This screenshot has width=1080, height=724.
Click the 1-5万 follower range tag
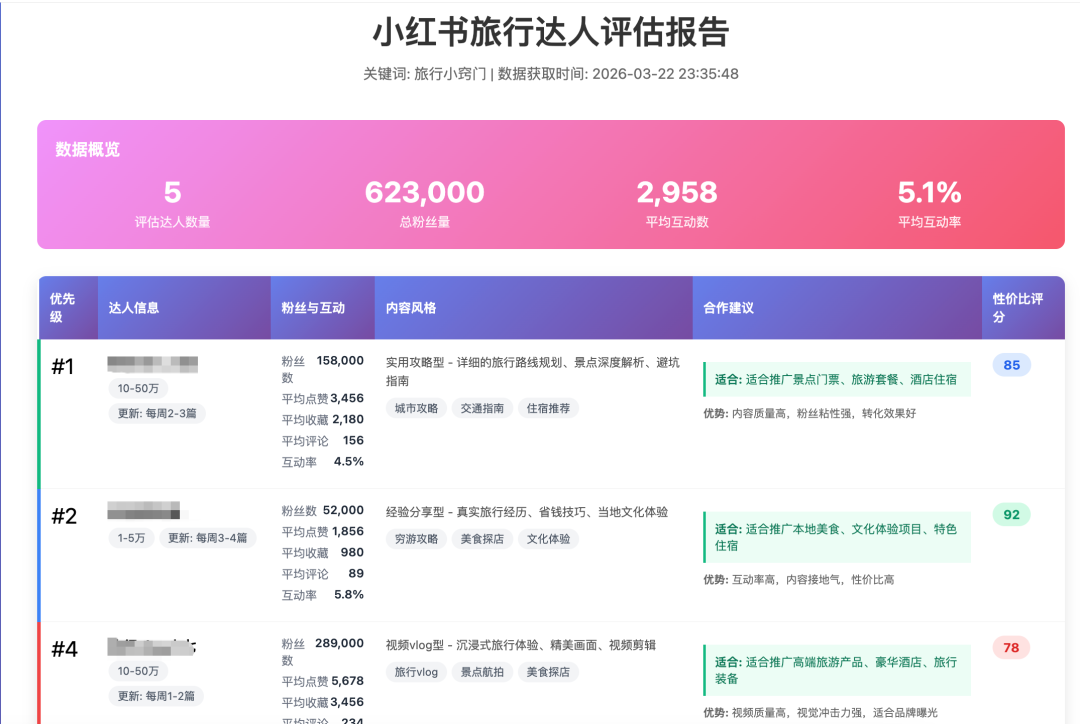click(x=131, y=538)
